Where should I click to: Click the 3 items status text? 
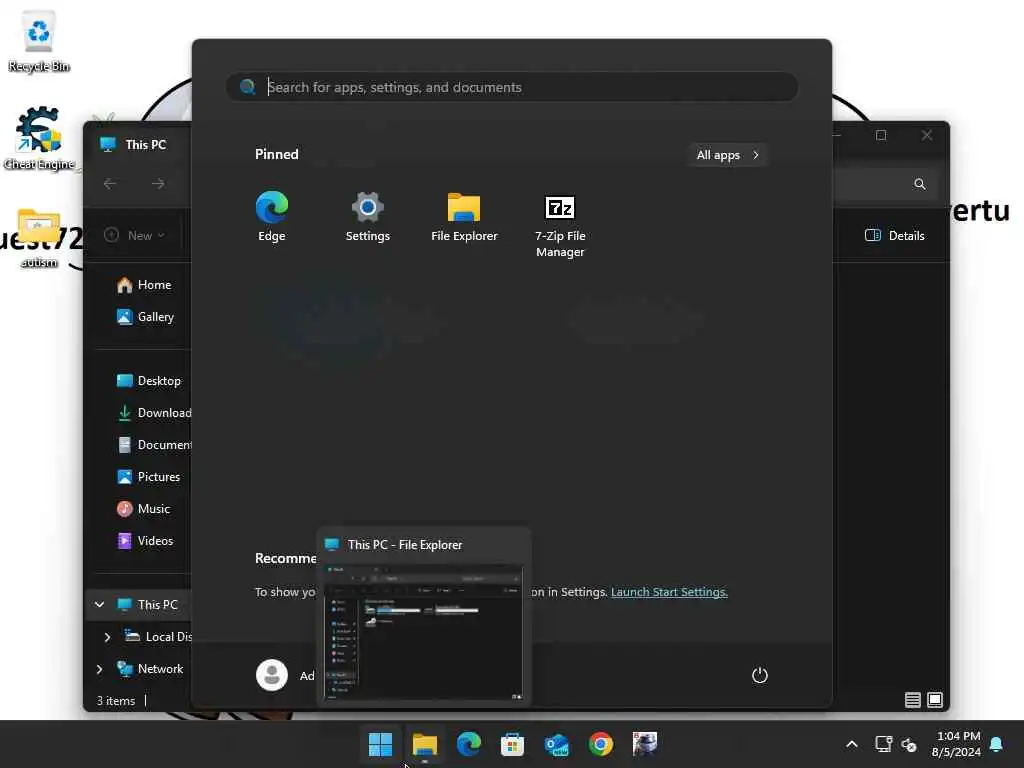tap(116, 701)
